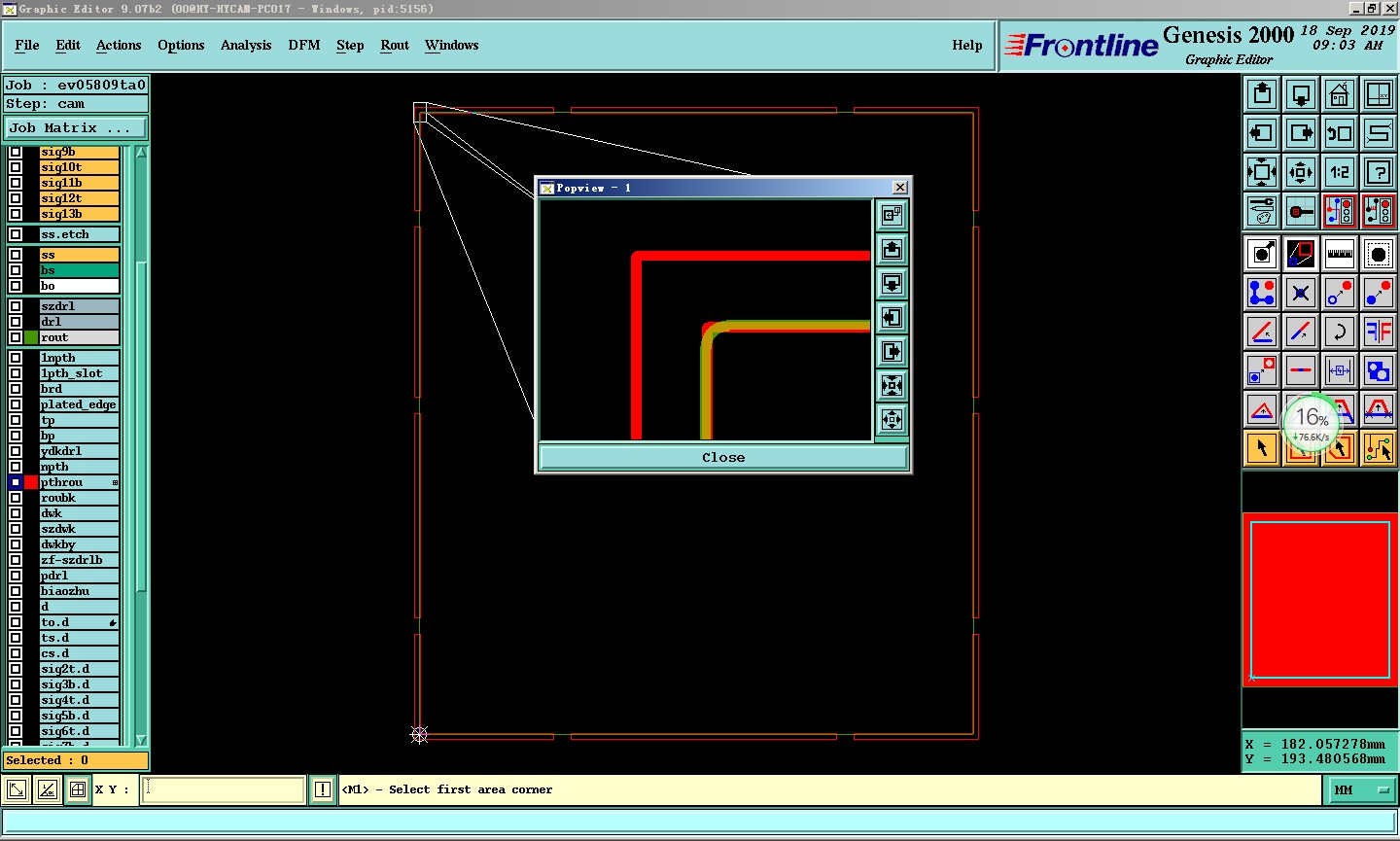Image resolution: width=1400 pixels, height=841 pixels.
Task: Open the Actions menu
Action: pos(119,46)
